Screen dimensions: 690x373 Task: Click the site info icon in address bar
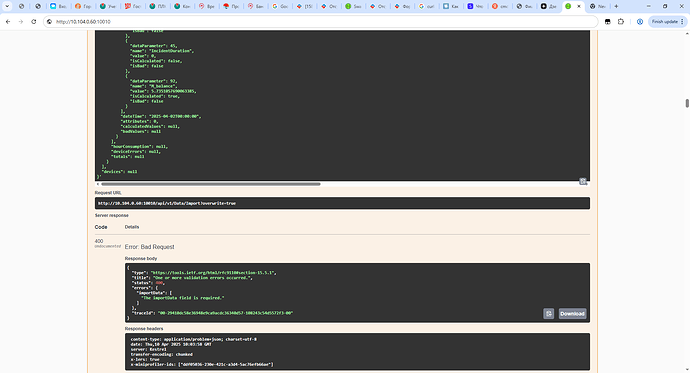coord(49,22)
